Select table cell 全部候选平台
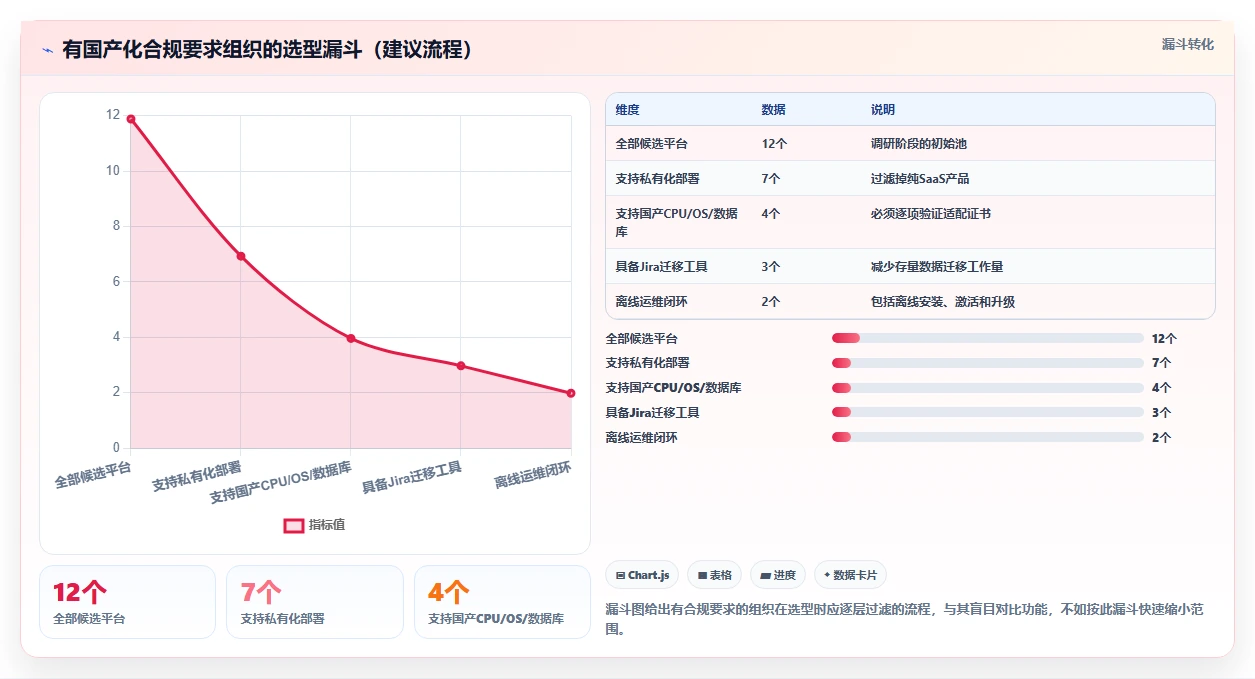 coord(652,144)
